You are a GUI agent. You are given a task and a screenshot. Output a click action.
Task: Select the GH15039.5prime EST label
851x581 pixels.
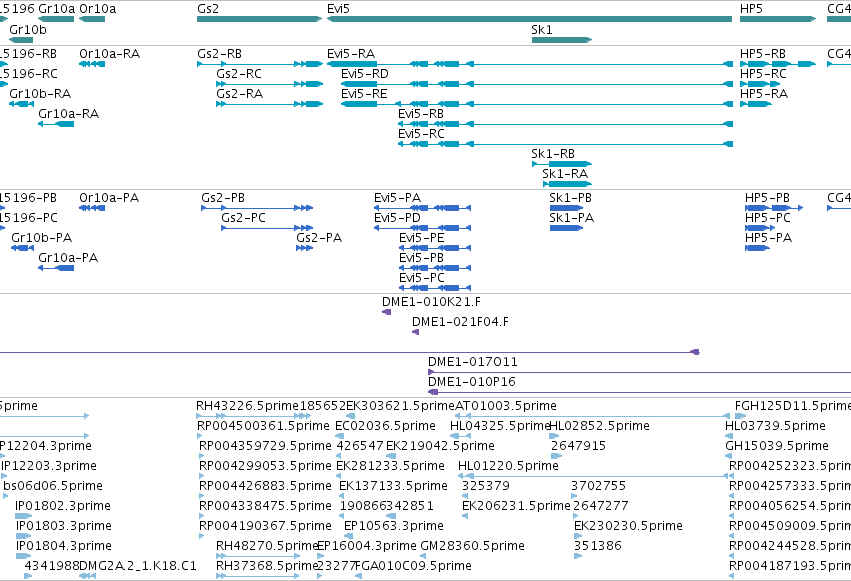tap(777, 446)
